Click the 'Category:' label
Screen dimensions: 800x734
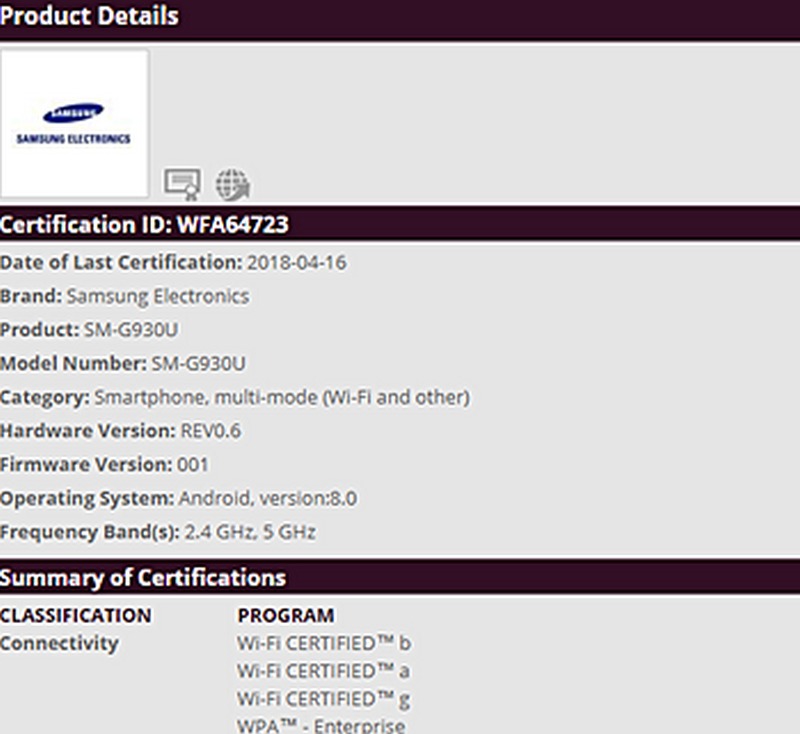(x=45, y=397)
